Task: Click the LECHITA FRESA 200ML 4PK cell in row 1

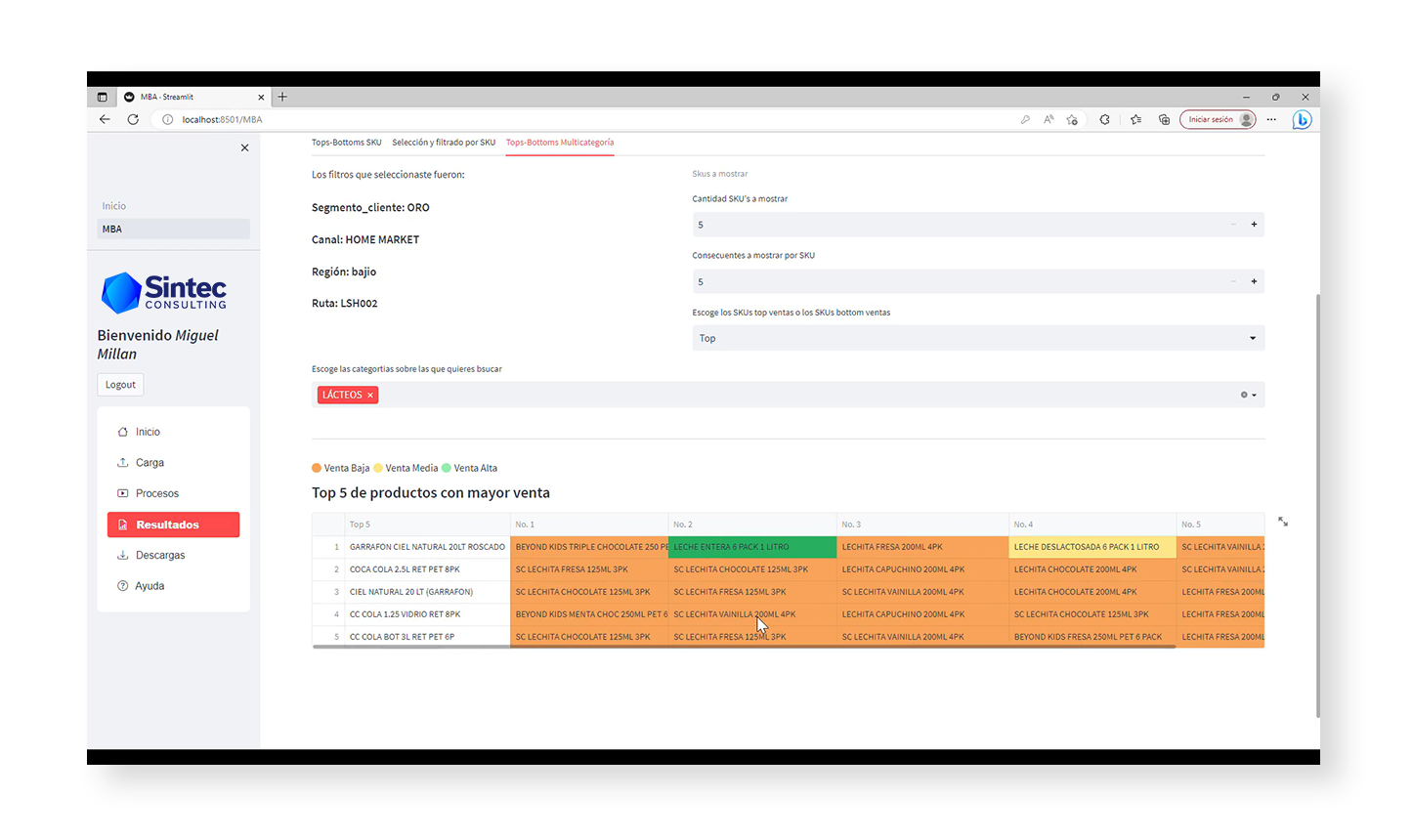Action: [x=922, y=547]
